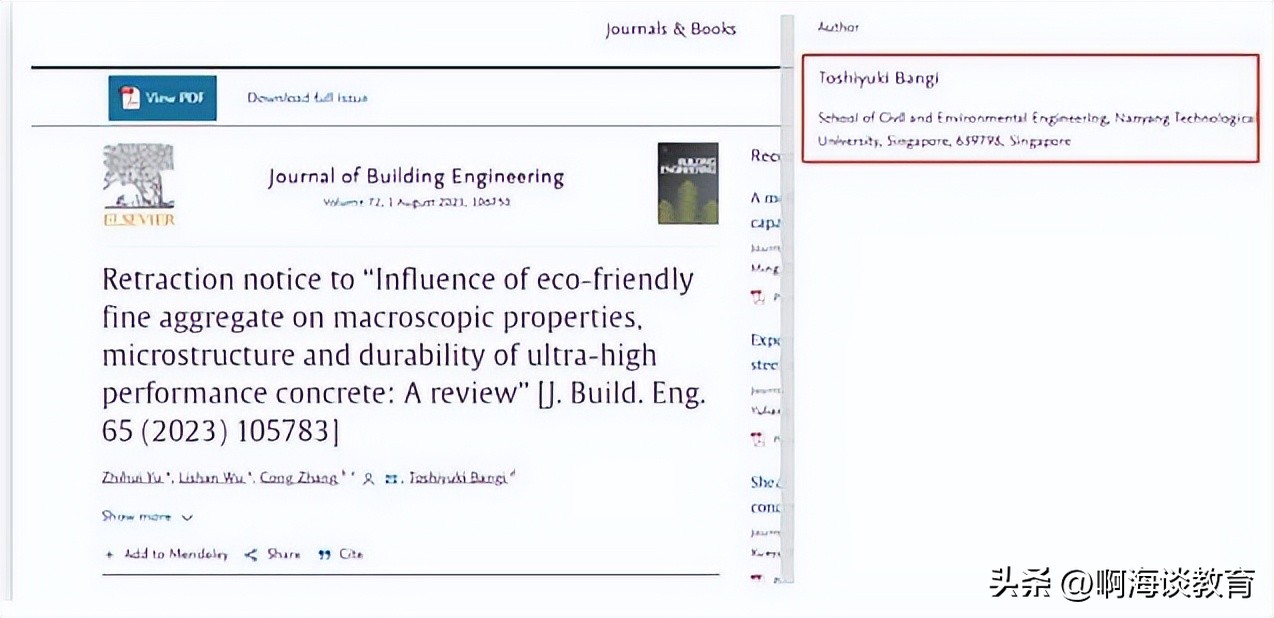
Task: Click the Share button
Action: click(272, 554)
